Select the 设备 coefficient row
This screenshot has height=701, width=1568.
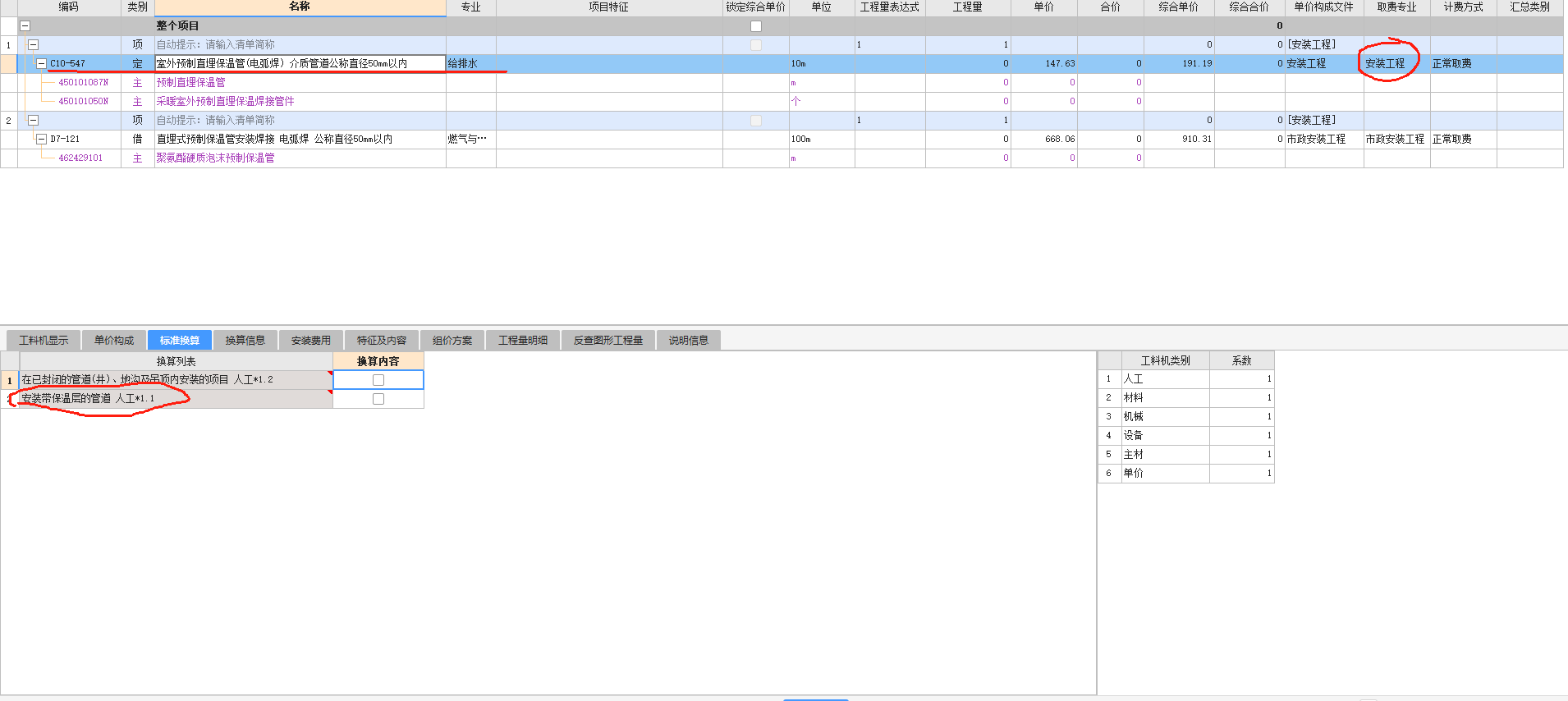pyautogui.click(x=1186, y=436)
